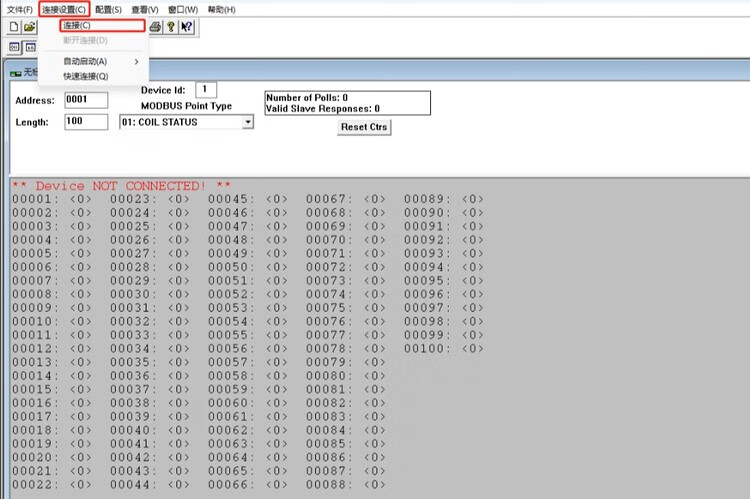This screenshot has height=499, width=750.
Task: Open the 配置(S) menu
Action: pos(108,9)
